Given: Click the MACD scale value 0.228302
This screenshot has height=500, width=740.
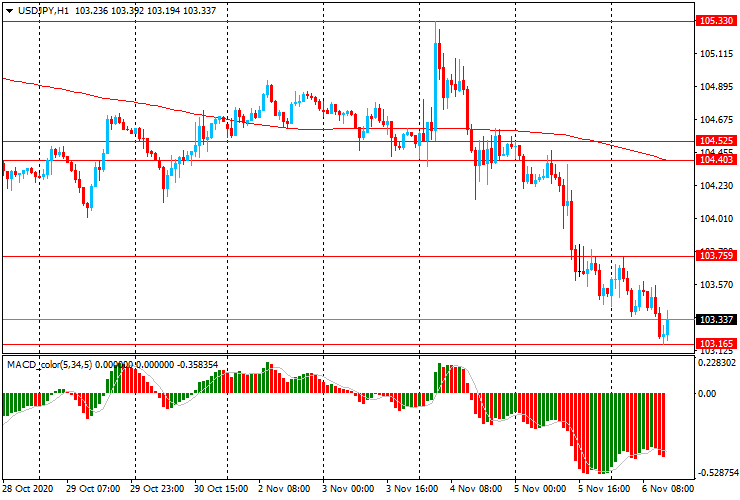Looking at the screenshot, I should (x=717, y=362).
